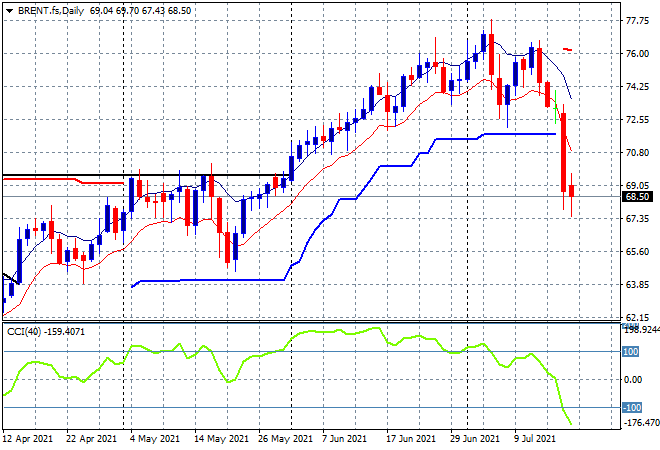Viewport: 660px width, 450px height.
Task: Click the 14 May 2021 date label
Action: (x=221, y=439)
